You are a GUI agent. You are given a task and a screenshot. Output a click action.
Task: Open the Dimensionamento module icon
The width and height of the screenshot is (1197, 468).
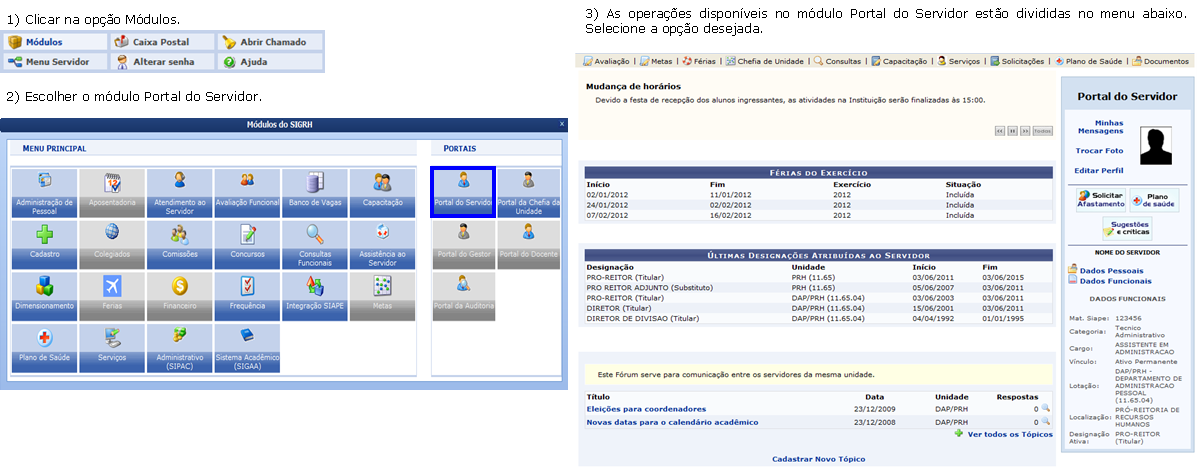[x=44, y=294]
